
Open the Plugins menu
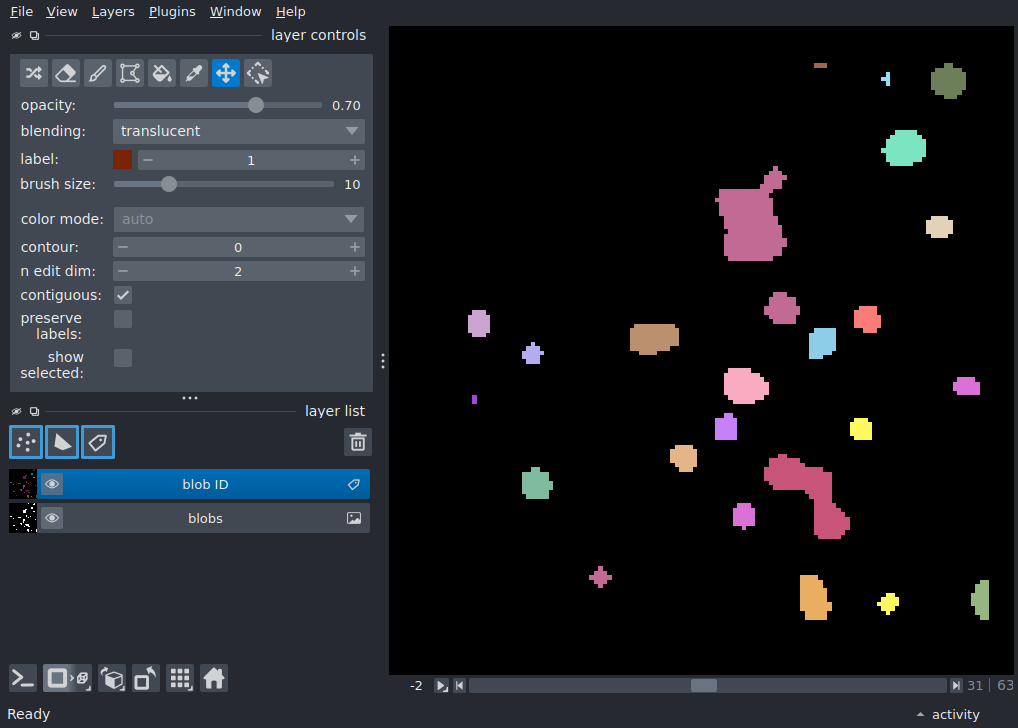(172, 12)
